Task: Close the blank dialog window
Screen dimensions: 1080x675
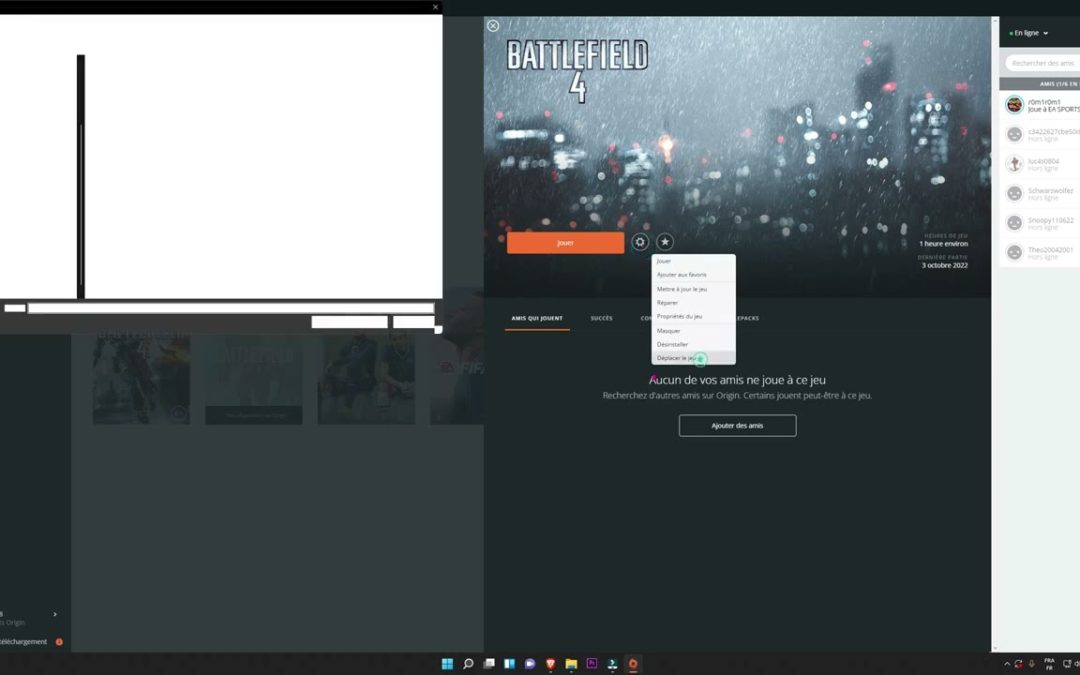Action: [x=435, y=7]
